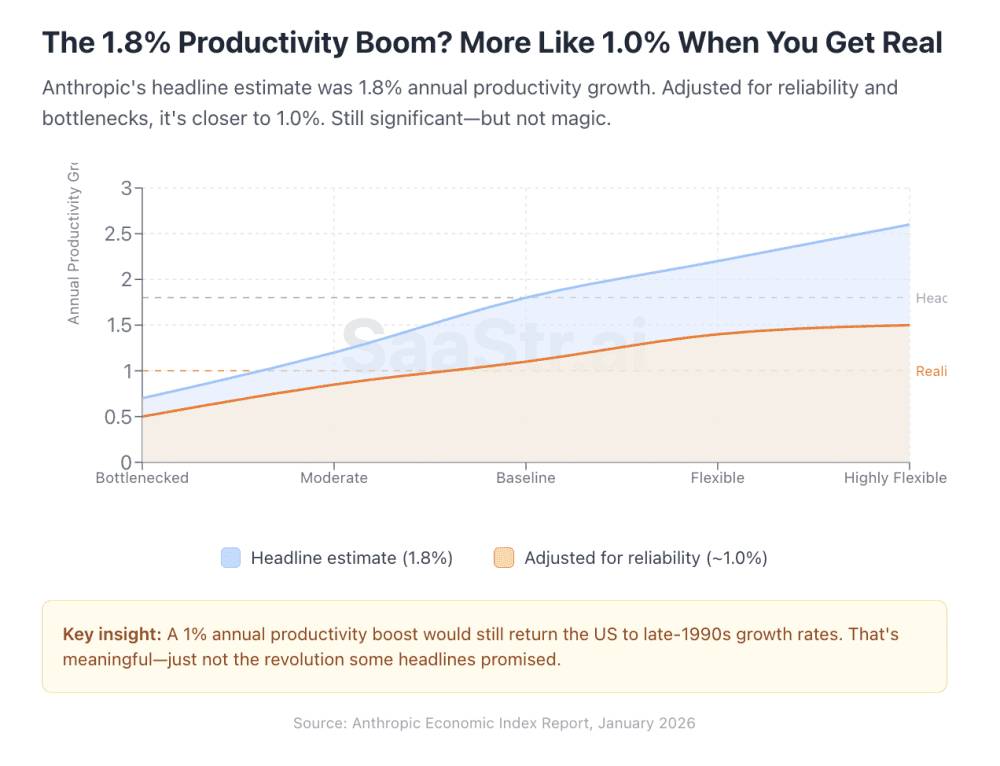1000x766 pixels.
Task: Click the truncated orange "Reali" reference line label
Action: pyautogui.click(x=930, y=371)
